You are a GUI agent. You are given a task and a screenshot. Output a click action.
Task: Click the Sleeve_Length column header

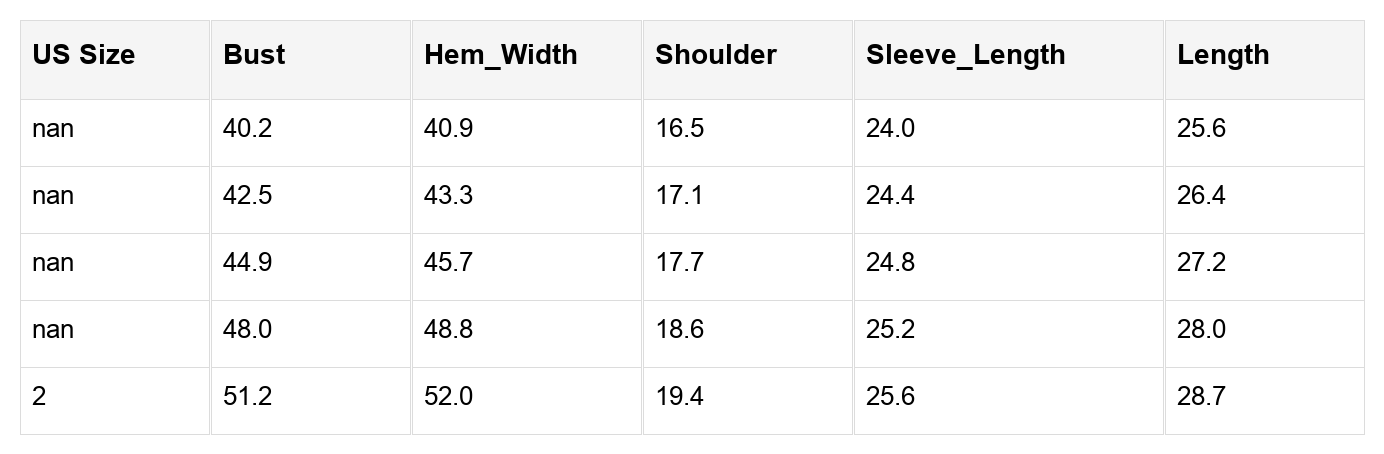pyautogui.click(x=966, y=55)
